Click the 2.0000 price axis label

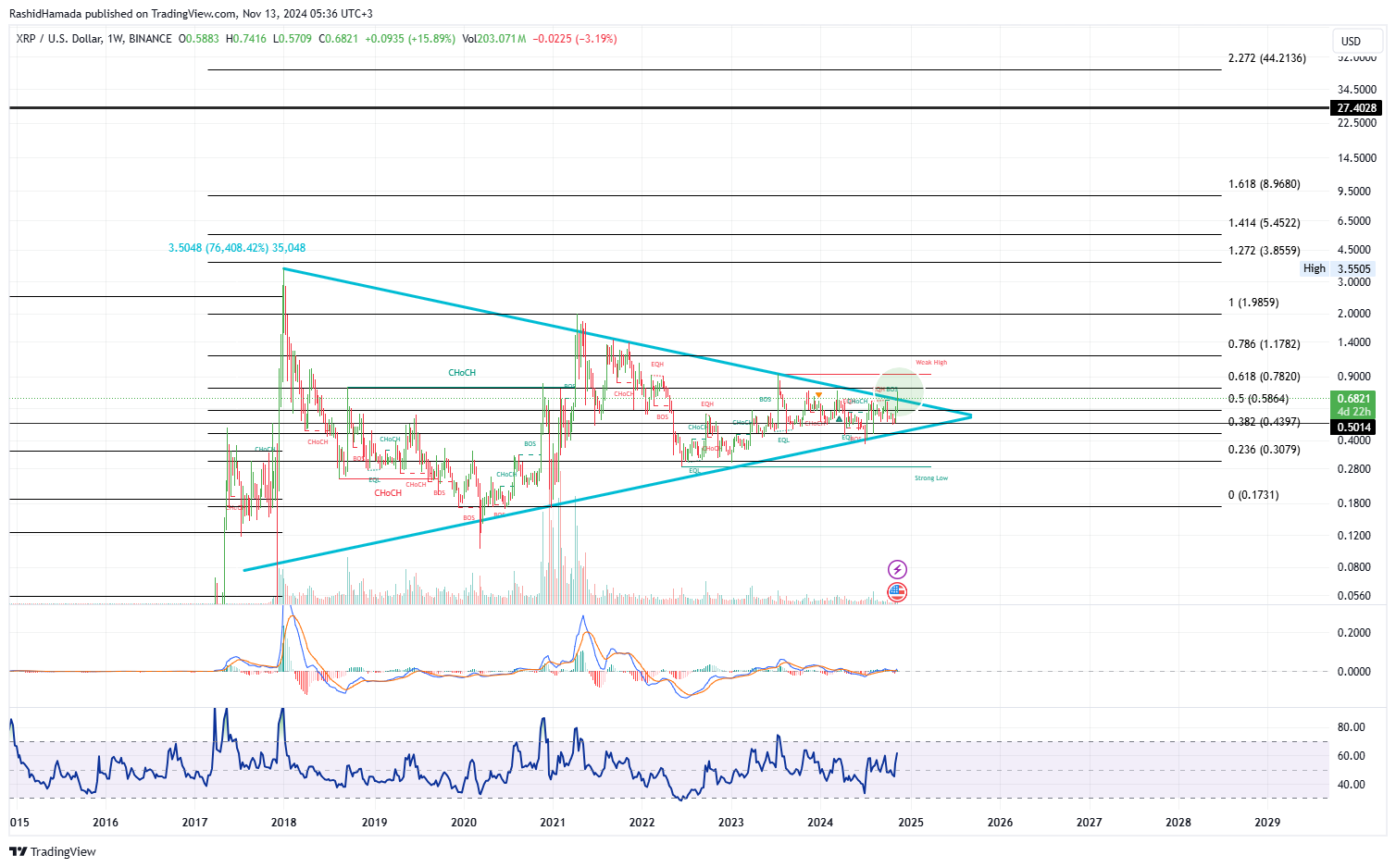pyautogui.click(x=1354, y=314)
